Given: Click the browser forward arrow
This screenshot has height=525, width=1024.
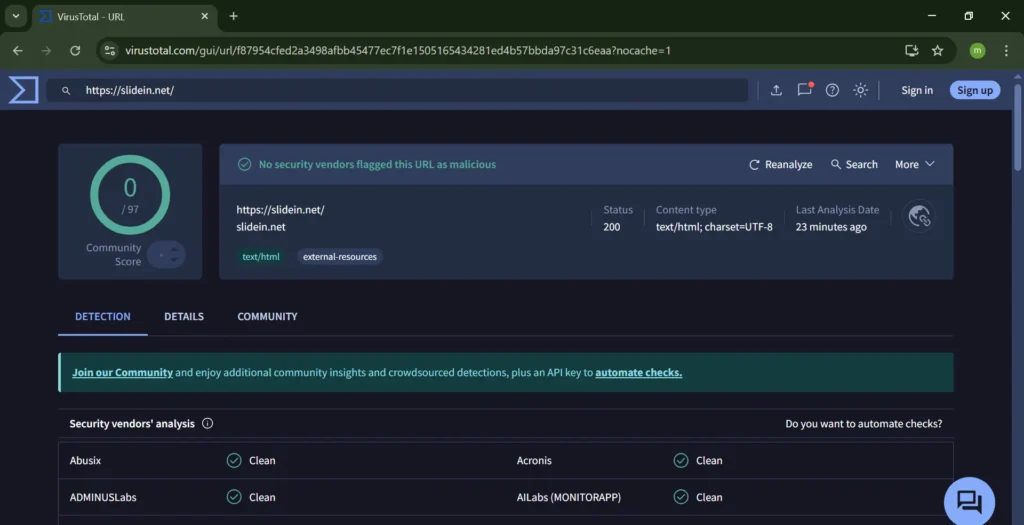Looking at the screenshot, I should 46,50.
